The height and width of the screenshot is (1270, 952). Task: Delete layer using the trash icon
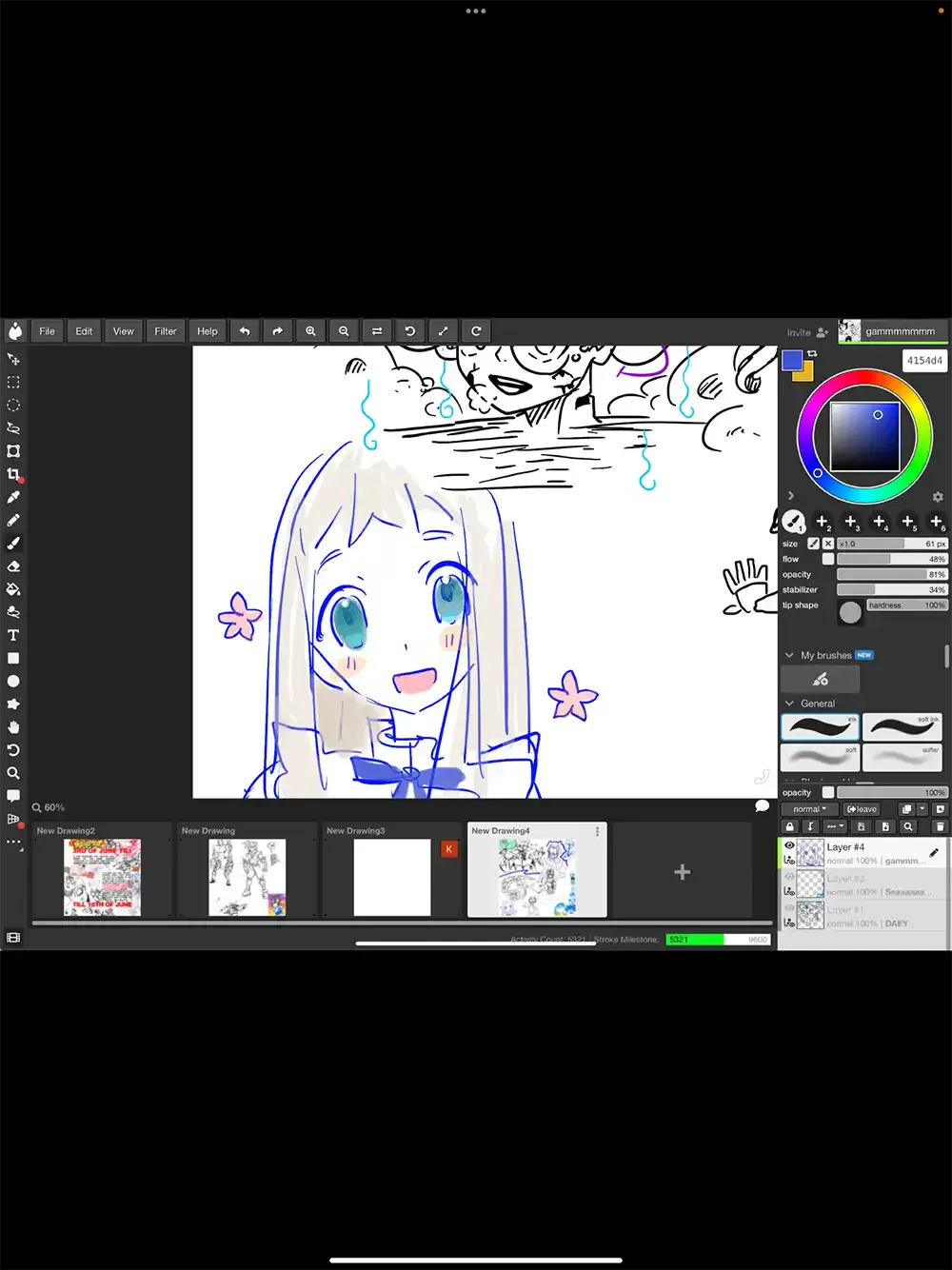[x=940, y=826]
